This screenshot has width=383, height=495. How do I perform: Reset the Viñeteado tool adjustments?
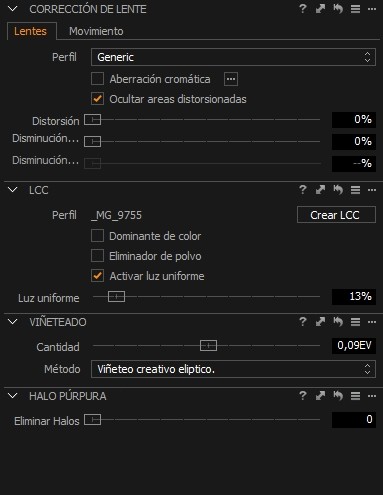click(x=338, y=322)
